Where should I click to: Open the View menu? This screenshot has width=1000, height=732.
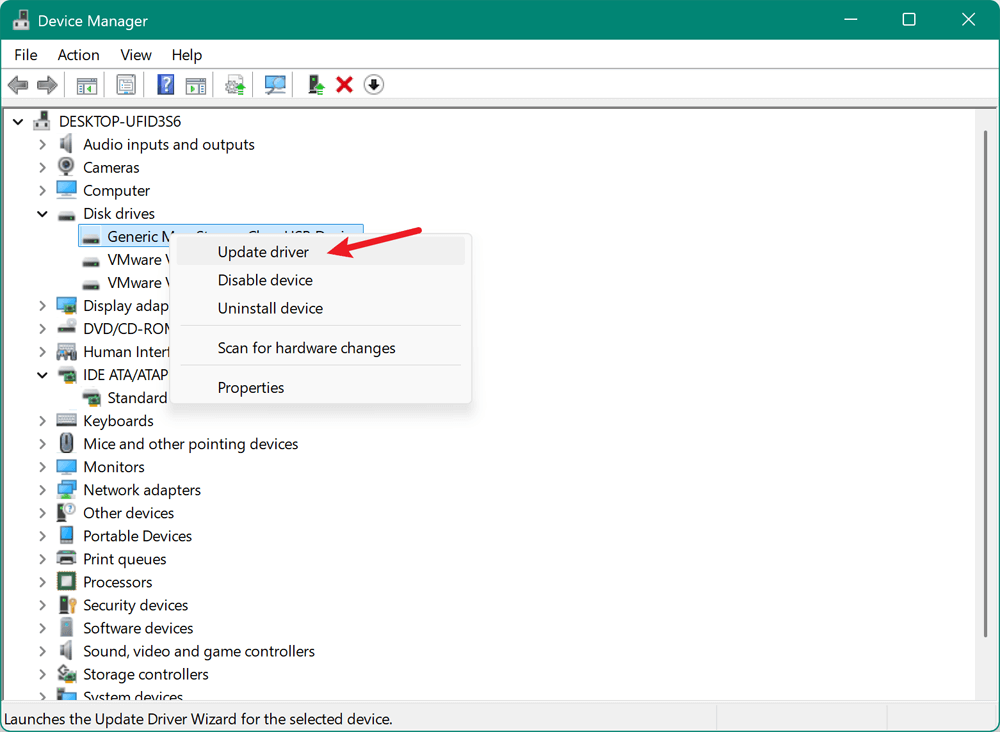coord(135,55)
